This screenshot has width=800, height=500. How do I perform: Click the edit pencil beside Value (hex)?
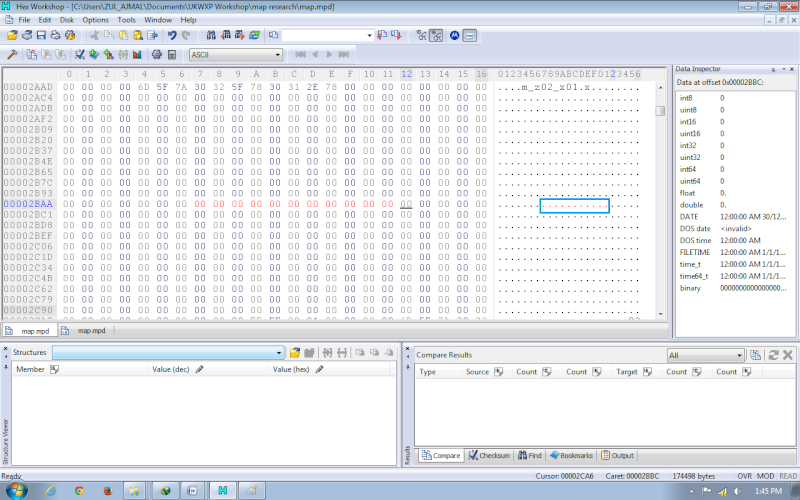tap(319, 369)
